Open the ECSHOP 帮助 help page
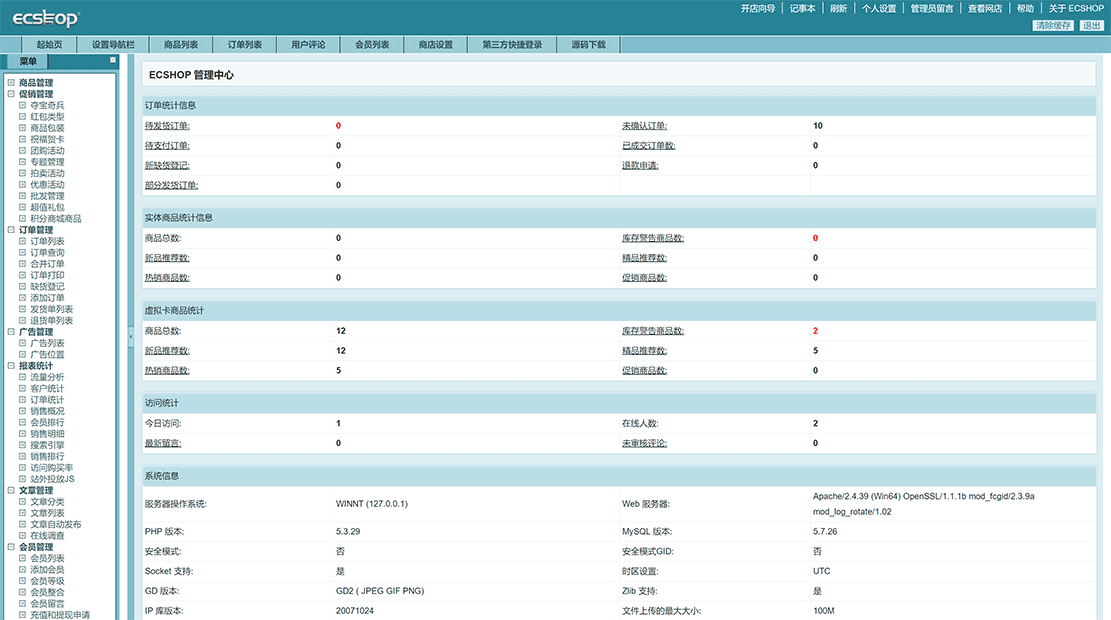1111x620 pixels. point(1025,8)
